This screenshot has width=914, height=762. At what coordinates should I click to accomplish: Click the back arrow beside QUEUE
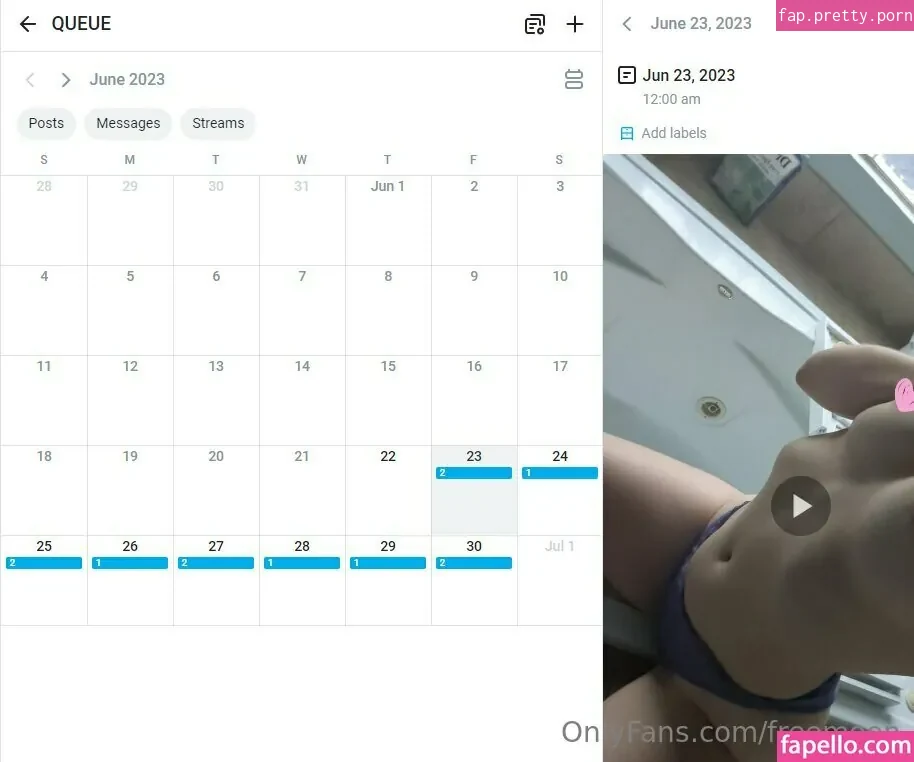[27, 24]
